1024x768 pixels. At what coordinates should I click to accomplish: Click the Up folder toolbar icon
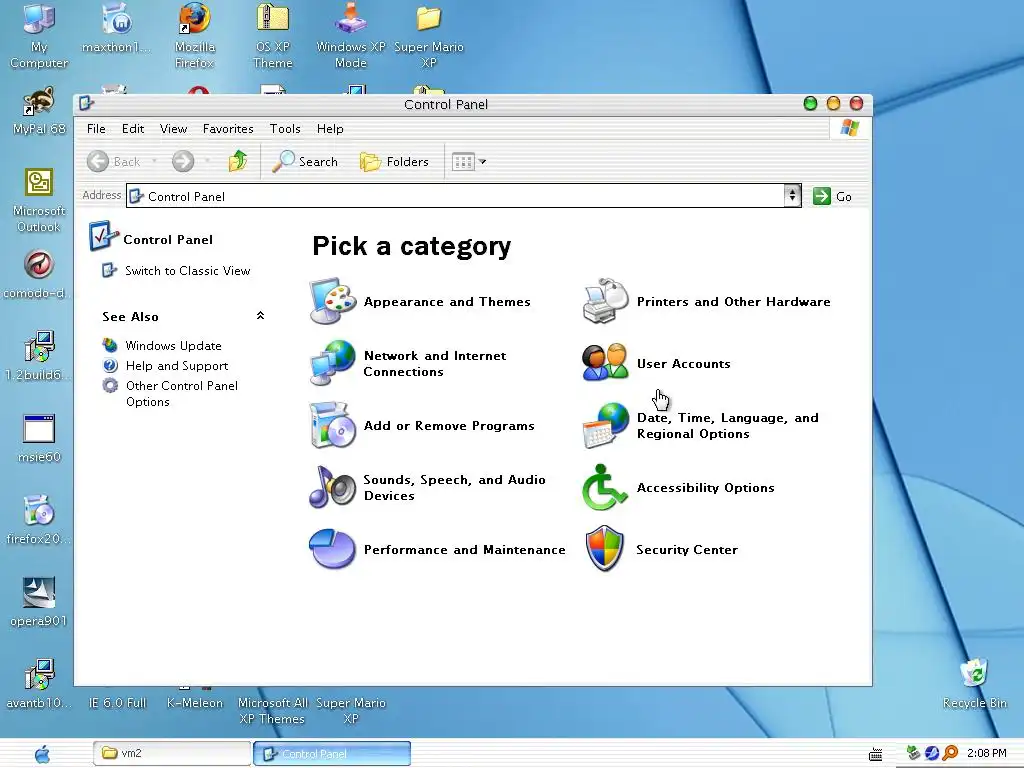coord(238,161)
